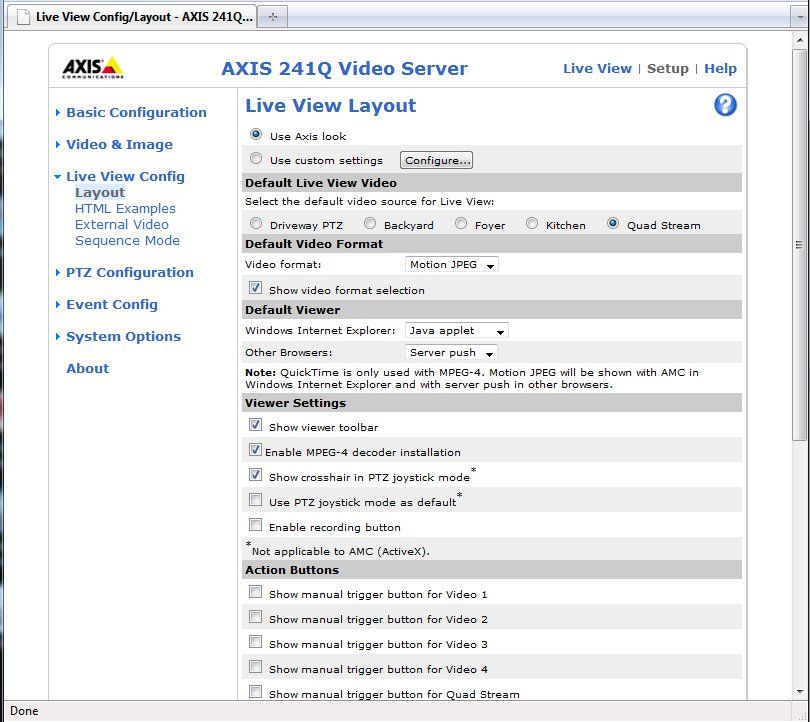Open a new browser tab with plus icon
The image size is (810, 722).
pos(273,17)
